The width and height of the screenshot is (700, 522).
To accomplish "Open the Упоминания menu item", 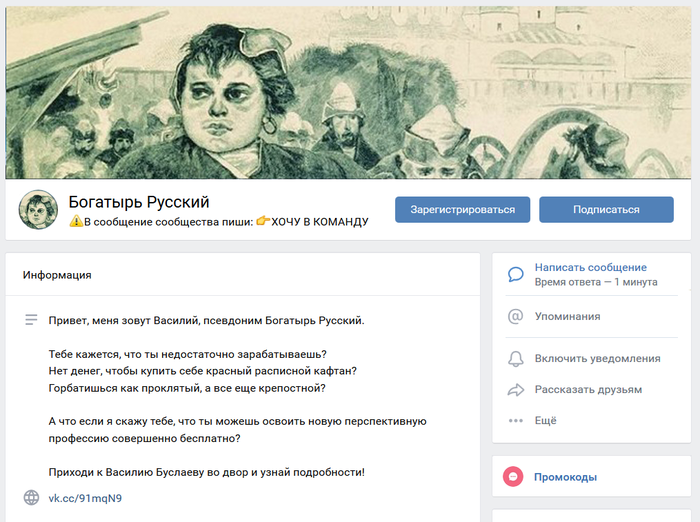I will point(567,316).
